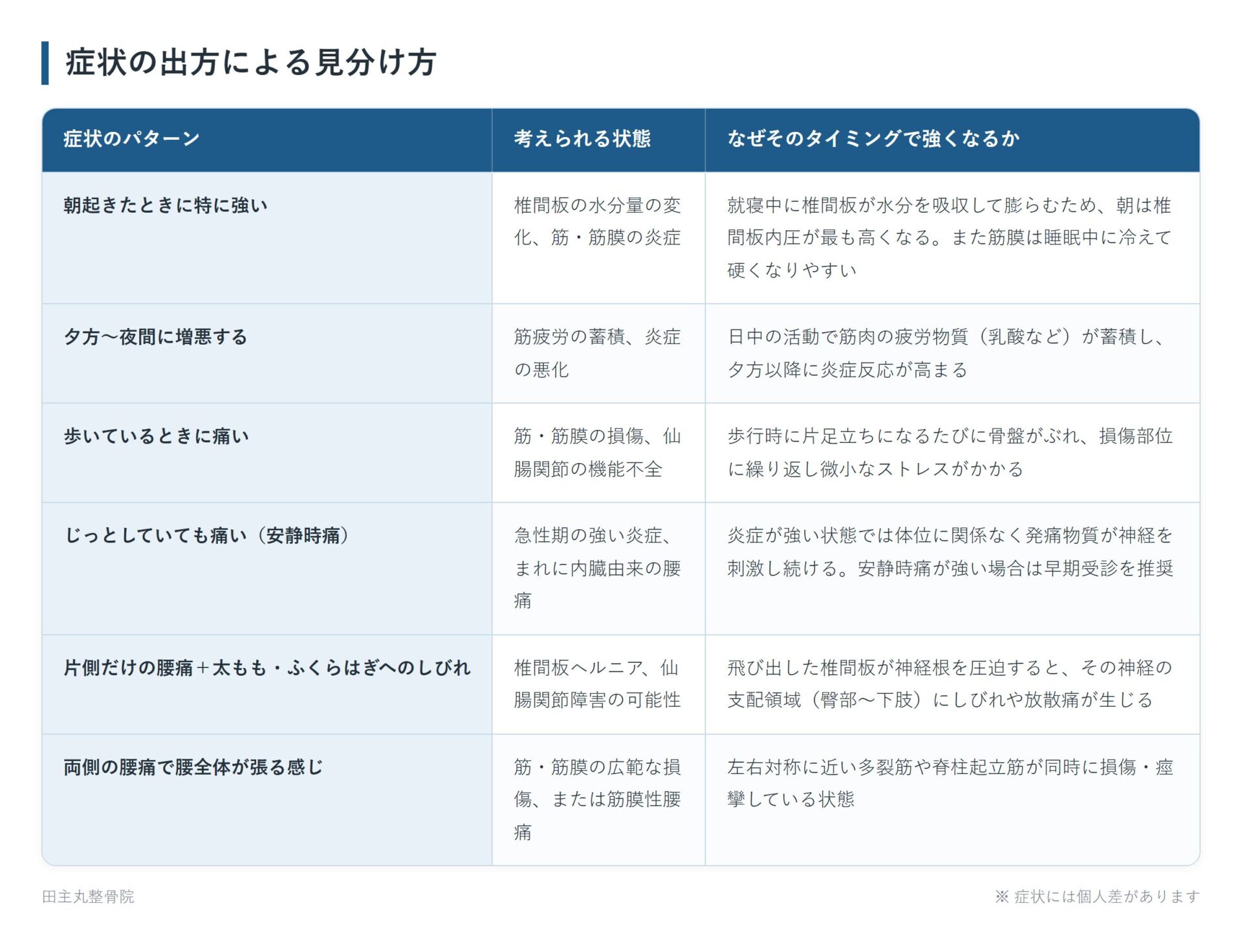Click the cell 筋・筋膜の損傷、仙腸関節の機能不全

(598, 452)
